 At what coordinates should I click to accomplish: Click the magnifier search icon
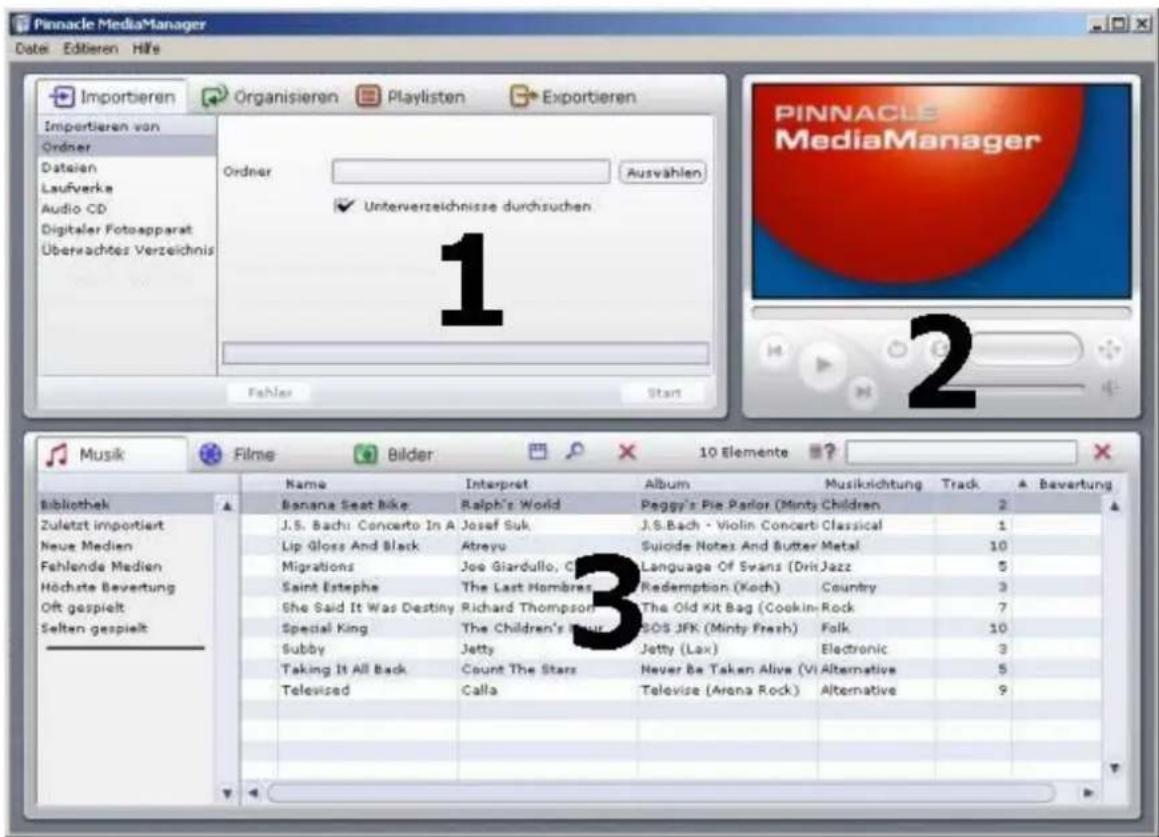pos(575,451)
